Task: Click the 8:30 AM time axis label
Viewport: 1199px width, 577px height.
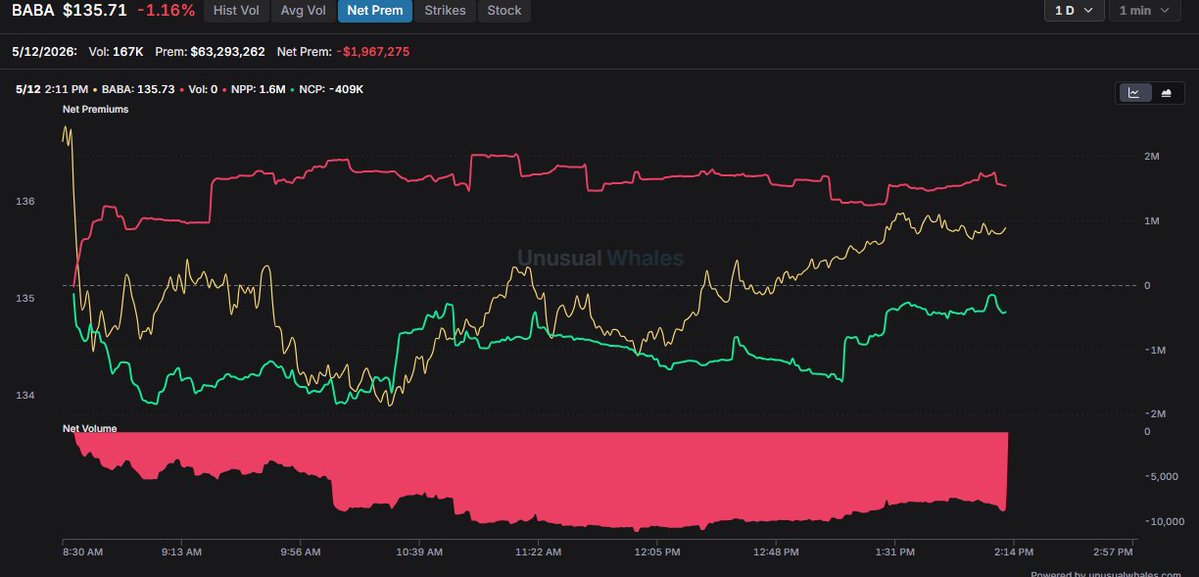Action: tap(83, 552)
